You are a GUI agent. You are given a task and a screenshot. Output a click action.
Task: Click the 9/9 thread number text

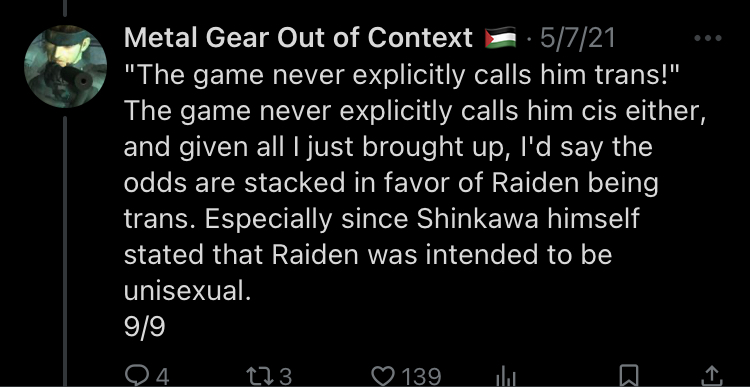coord(144,327)
